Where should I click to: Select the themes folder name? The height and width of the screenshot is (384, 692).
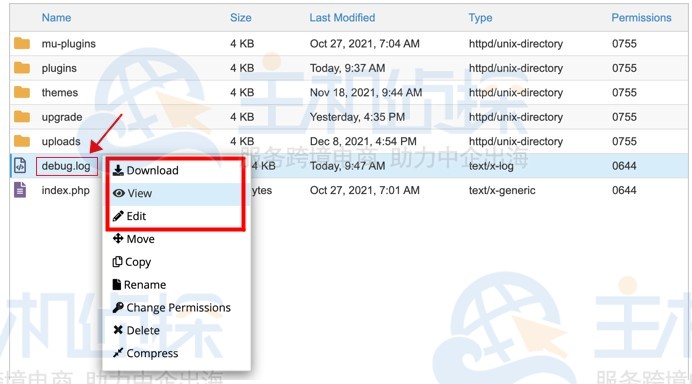[60, 93]
